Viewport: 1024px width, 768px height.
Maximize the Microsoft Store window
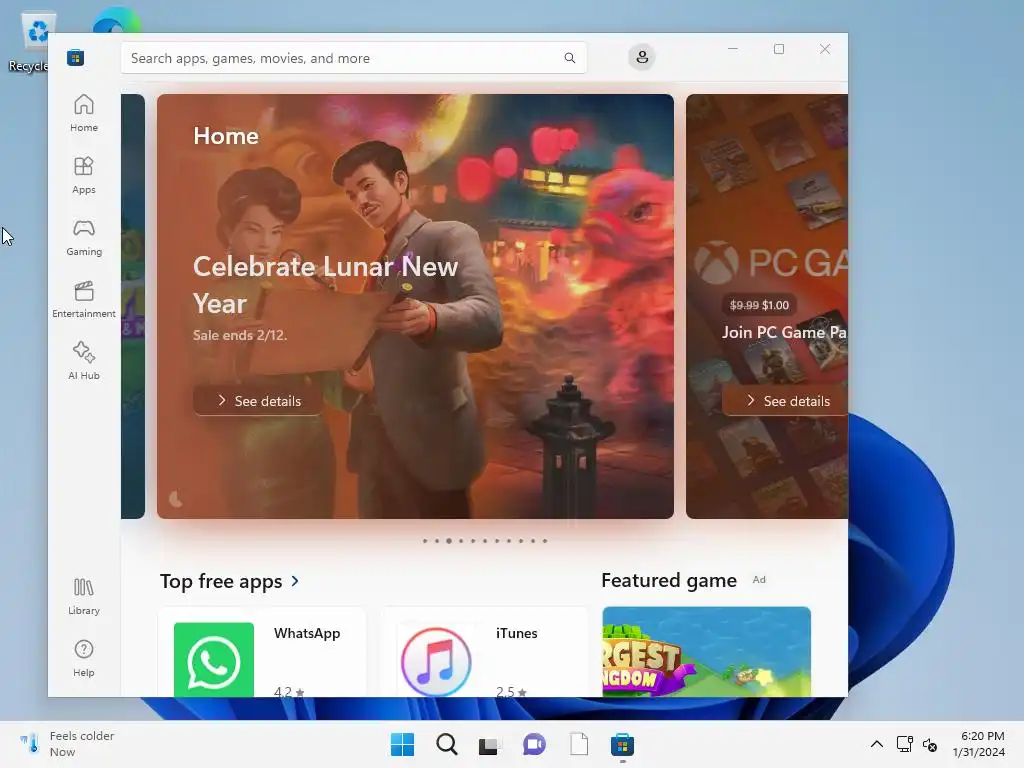(778, 49)
